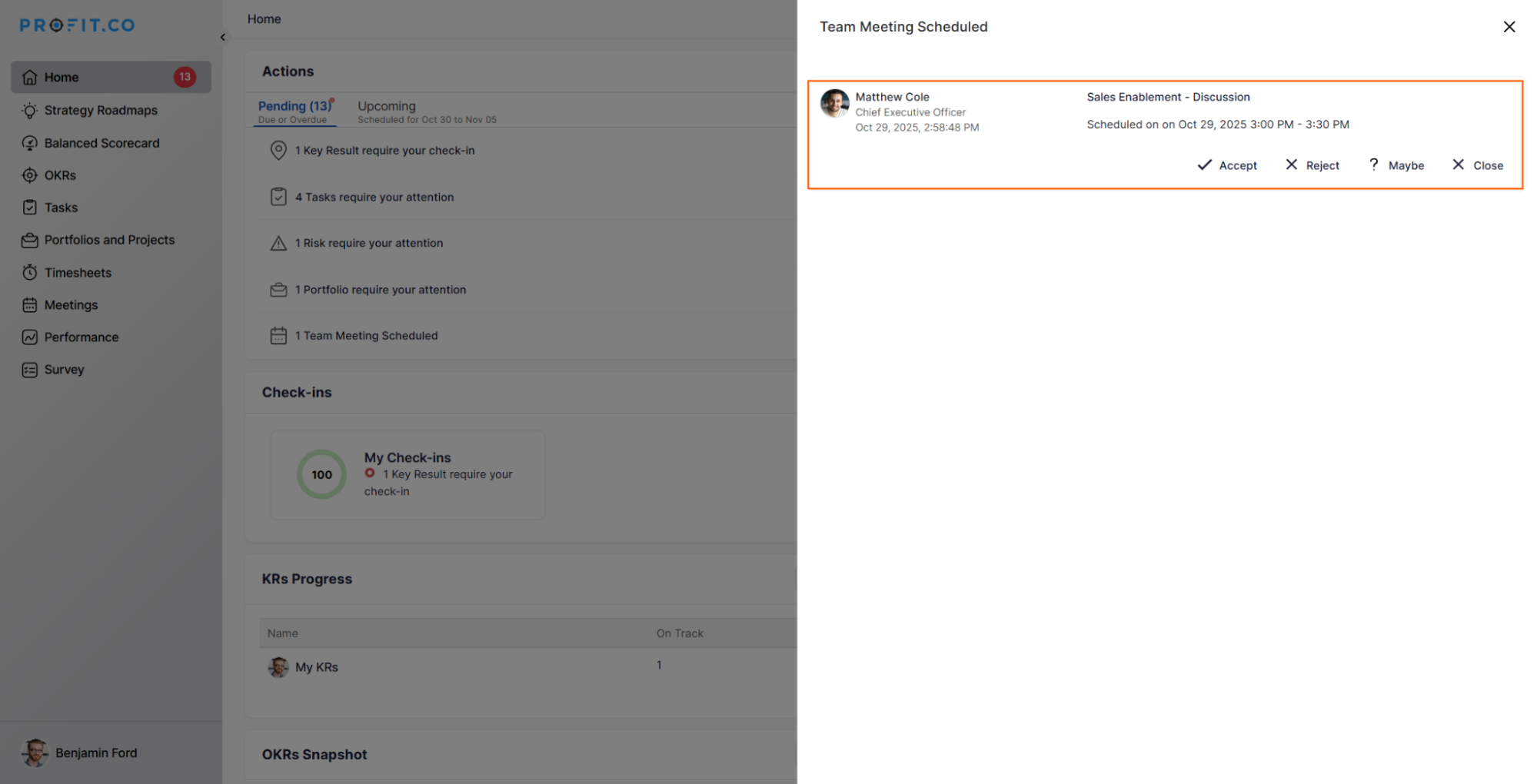Screen dimensions: 1537x784
Task: Go to OKRs section
Action: 60,175
